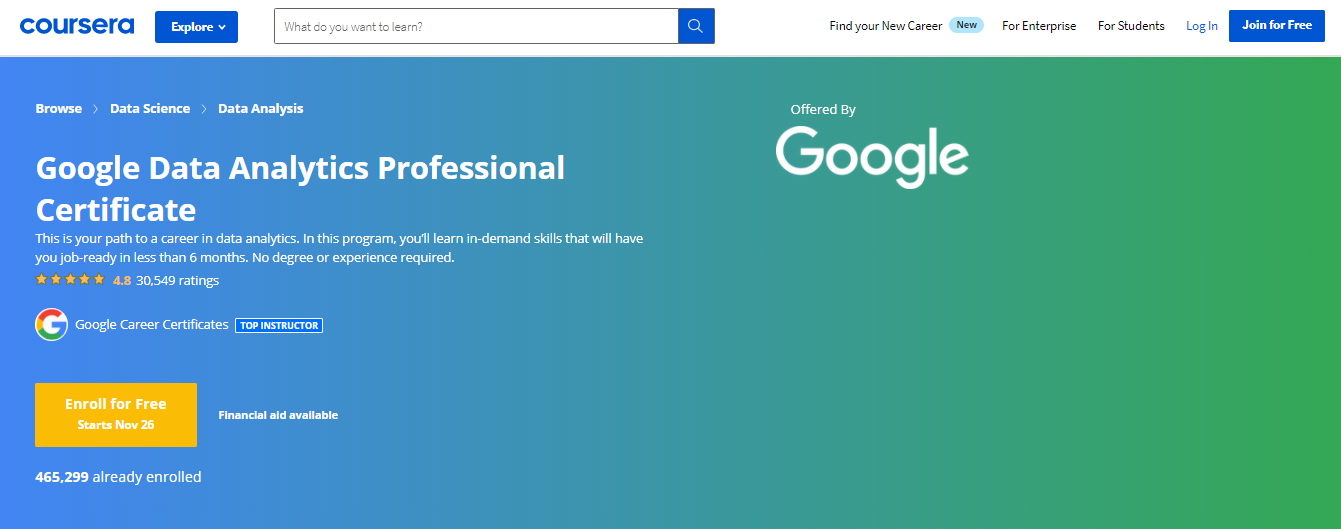The width and height of the screenshot is (1341, 529).
Task: Click the TOP INSTRUCTOR badge
Action: point(279,325)
